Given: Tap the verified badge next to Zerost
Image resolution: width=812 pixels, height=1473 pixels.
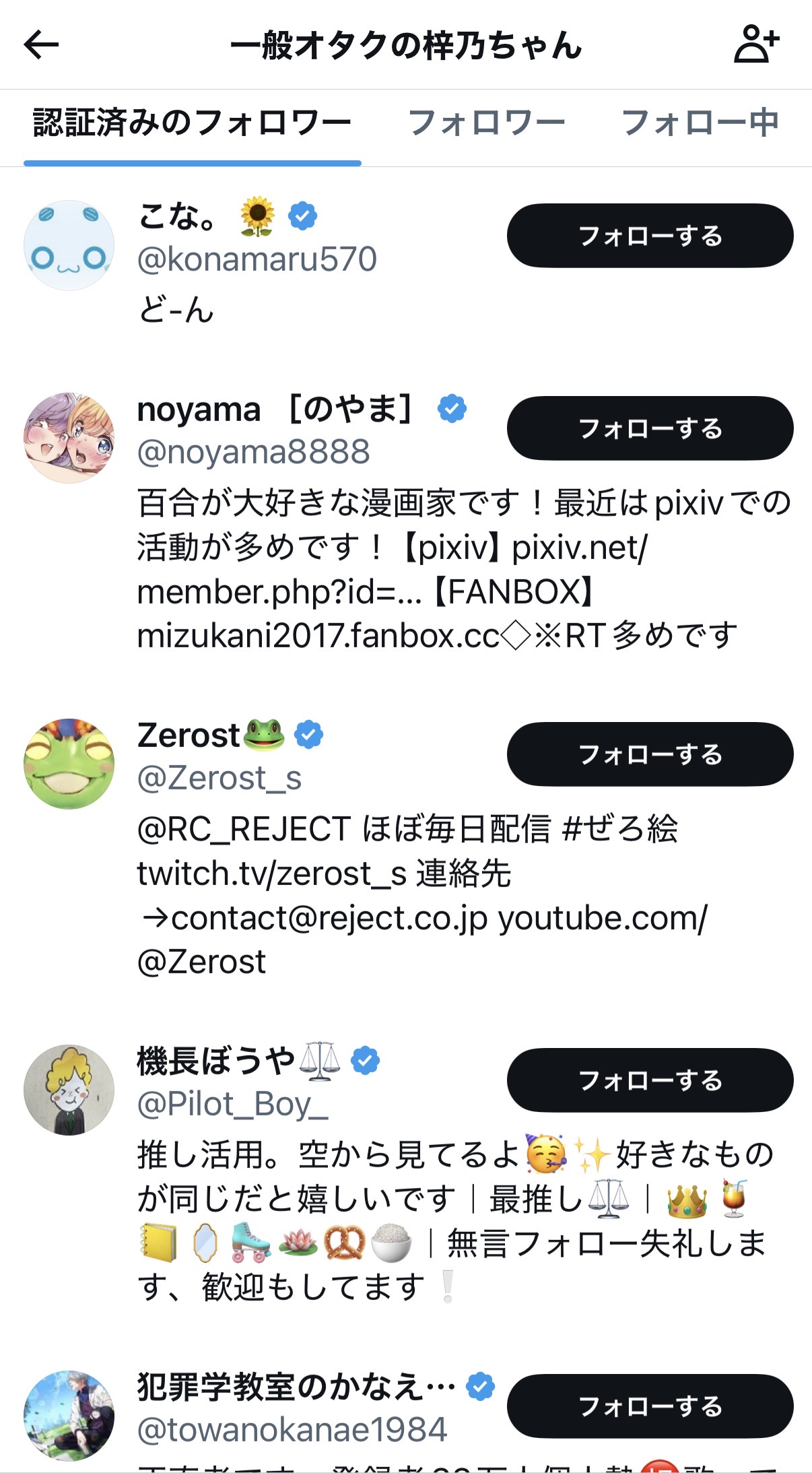Looking at the screenshot, I should (309, 735).
